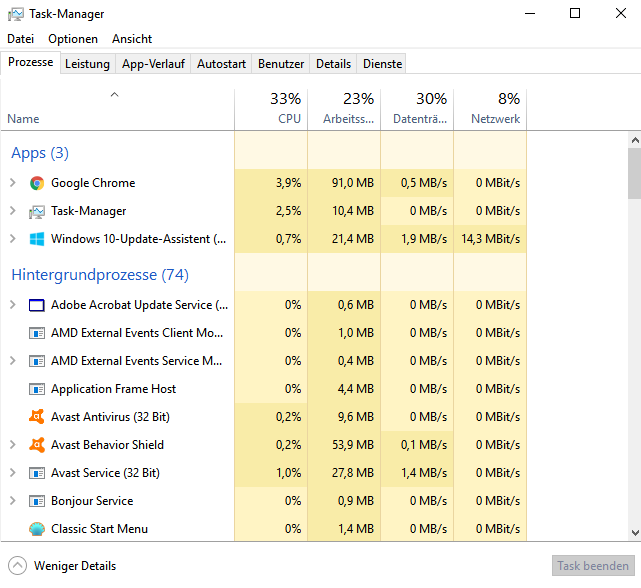
Task: Click the 27,8 MB memory value
Action: (x=353, y=473)
